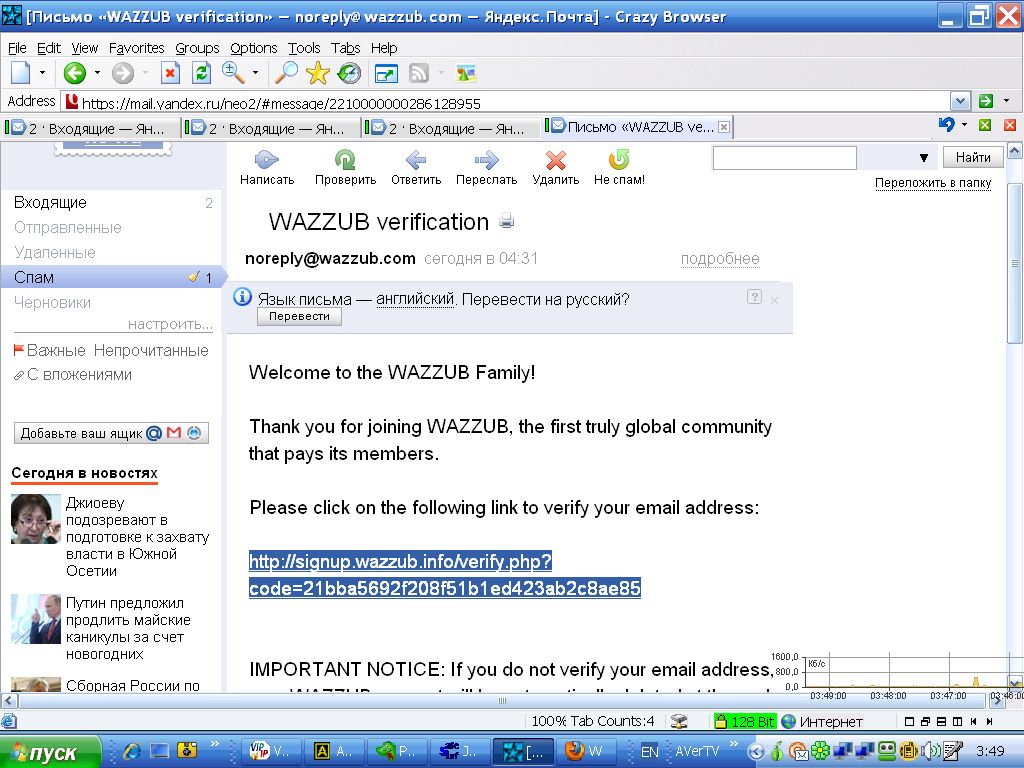The image size is (1024, 768).
Task: Go back with the green arrow
Action: pos(74,72)
